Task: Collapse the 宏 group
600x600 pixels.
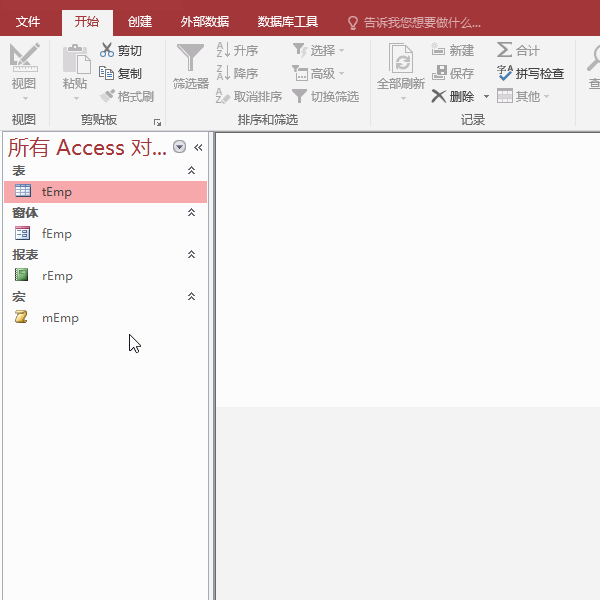Action: (x=191, y=297)
